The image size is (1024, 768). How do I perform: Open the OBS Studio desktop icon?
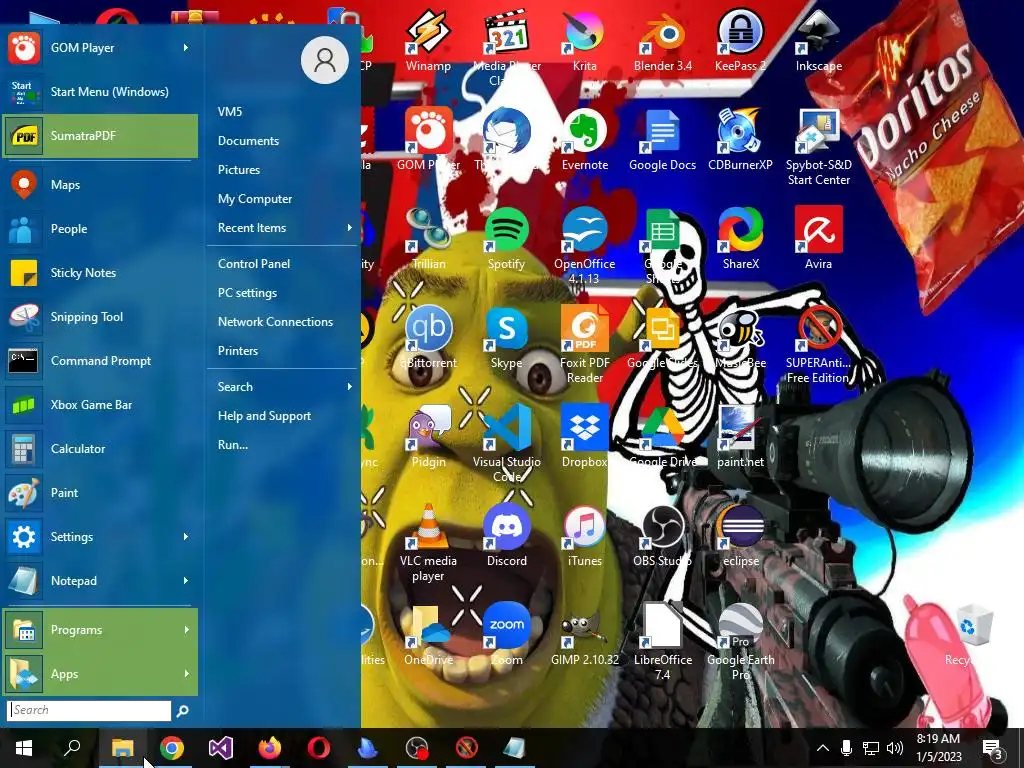coord(663,536)
